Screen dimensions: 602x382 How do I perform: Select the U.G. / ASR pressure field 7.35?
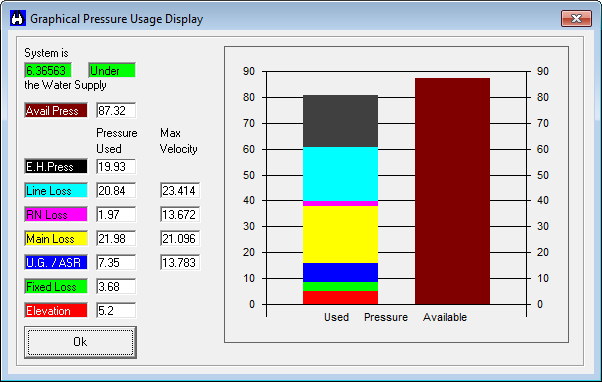116,263
